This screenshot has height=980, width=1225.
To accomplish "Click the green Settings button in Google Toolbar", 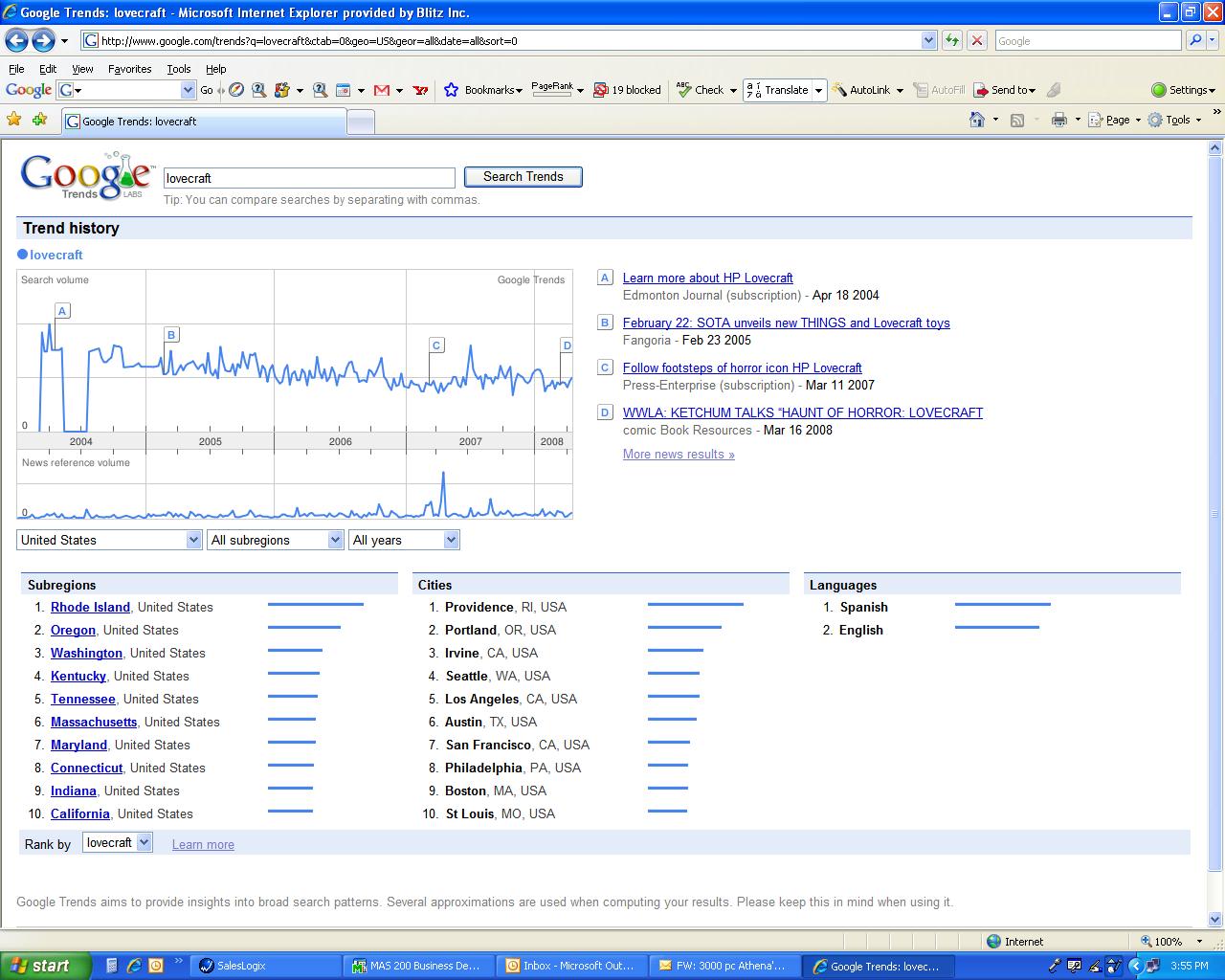I will (1183, 90).
